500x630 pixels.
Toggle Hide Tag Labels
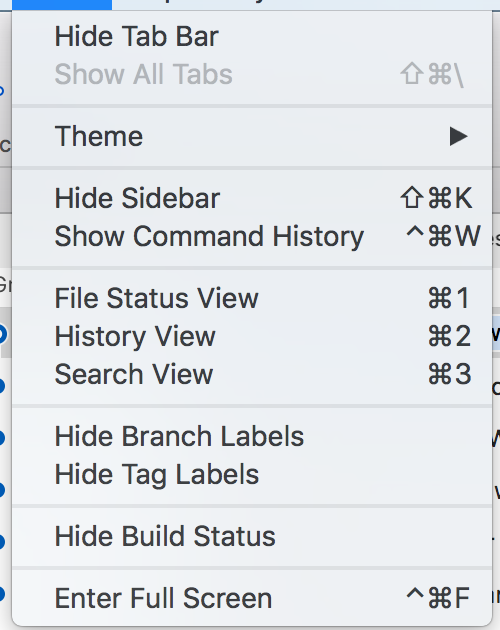(252, 475)
